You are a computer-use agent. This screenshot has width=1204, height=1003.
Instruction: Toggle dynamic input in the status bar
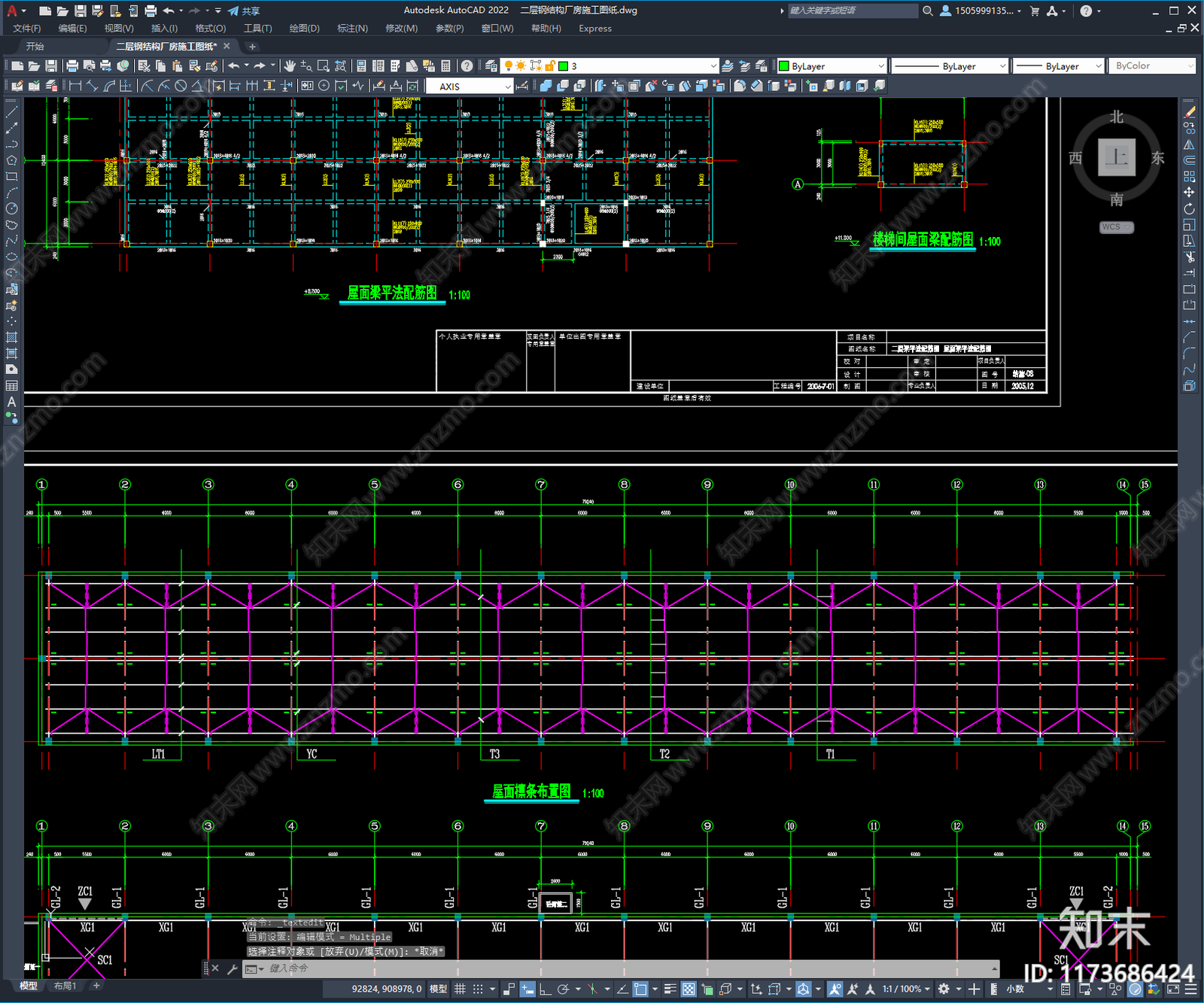click(x=528, y=989)
